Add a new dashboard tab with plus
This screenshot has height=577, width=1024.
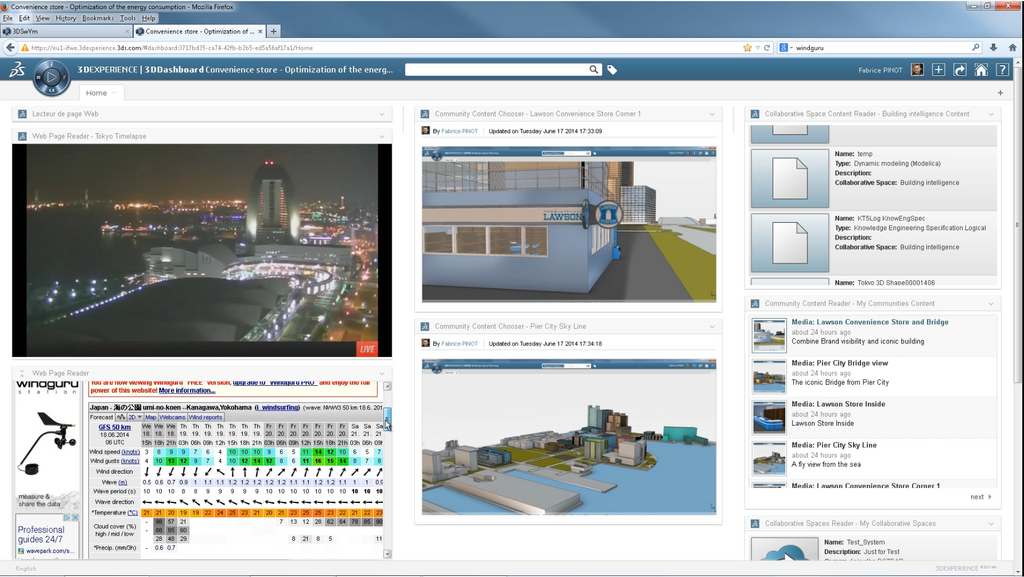tap(1000, 93)
